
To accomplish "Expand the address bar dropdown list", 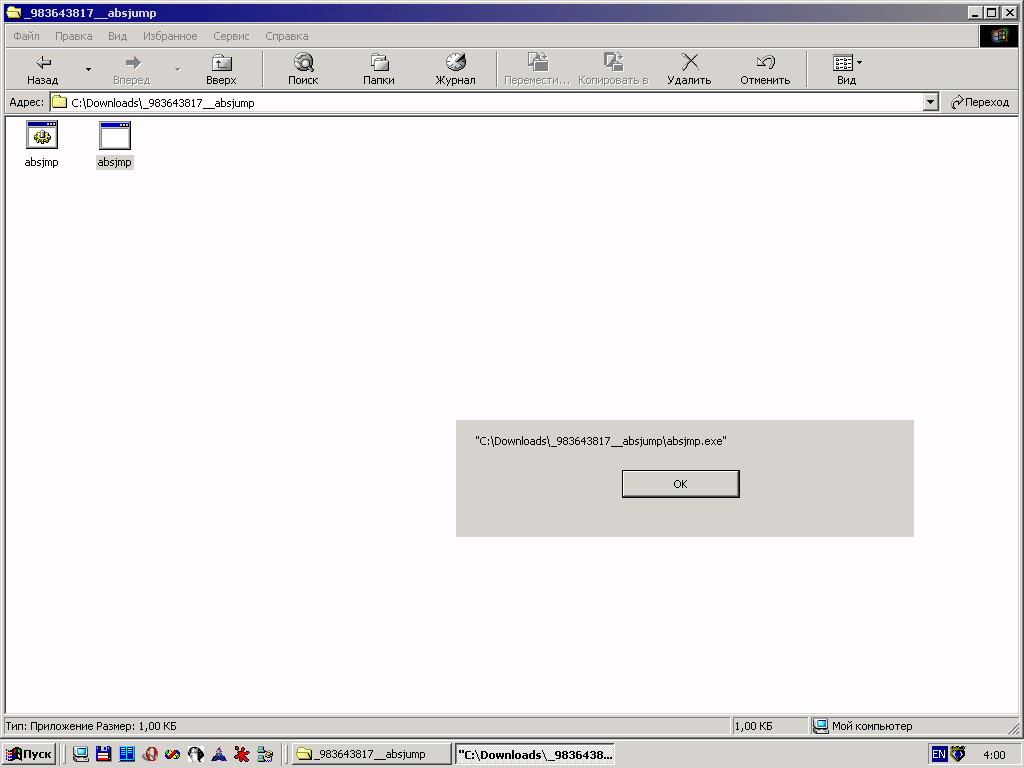I will pos(931,102).
